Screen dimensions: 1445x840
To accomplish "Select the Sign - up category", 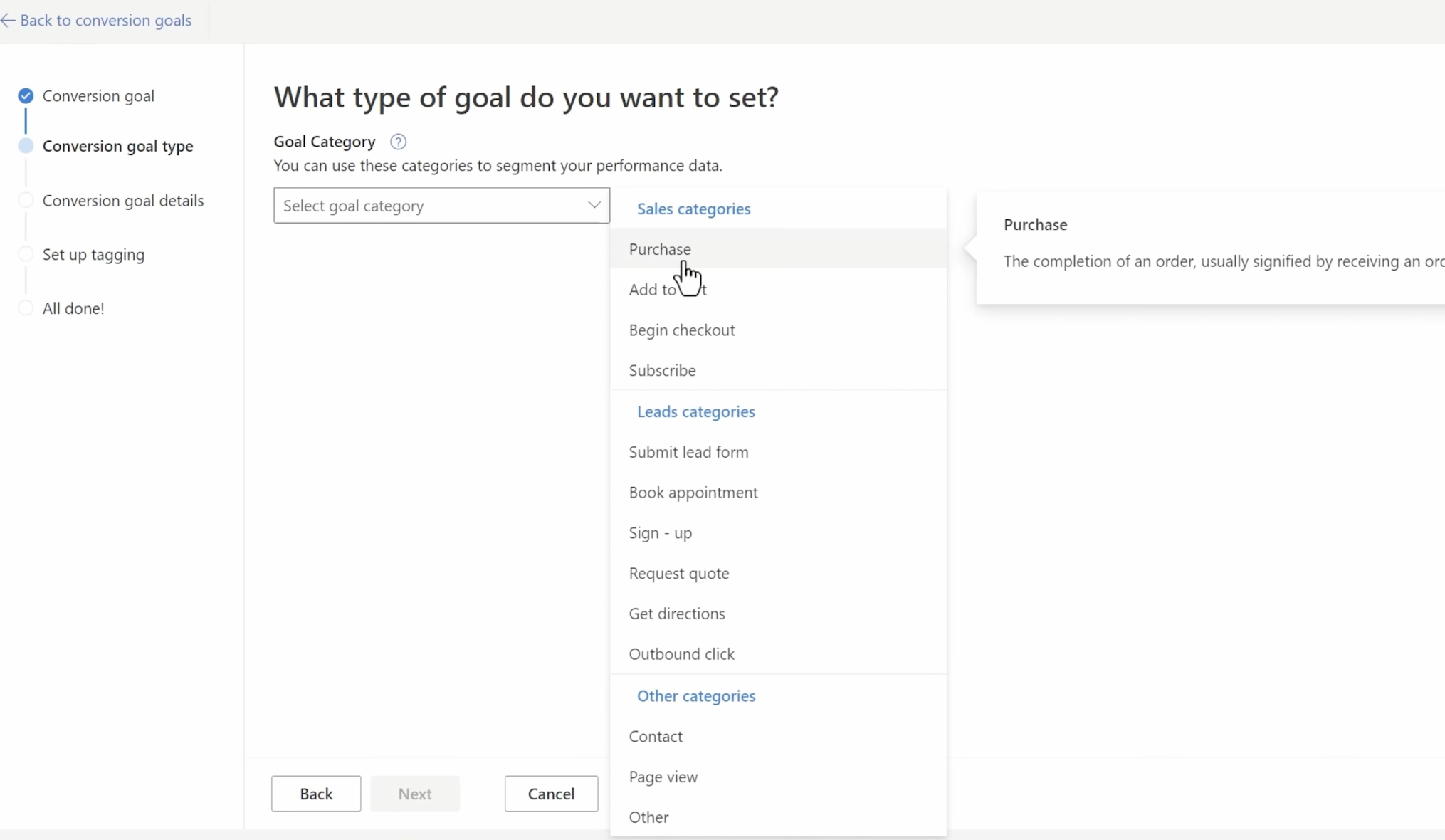I will [x=778, y=533].
